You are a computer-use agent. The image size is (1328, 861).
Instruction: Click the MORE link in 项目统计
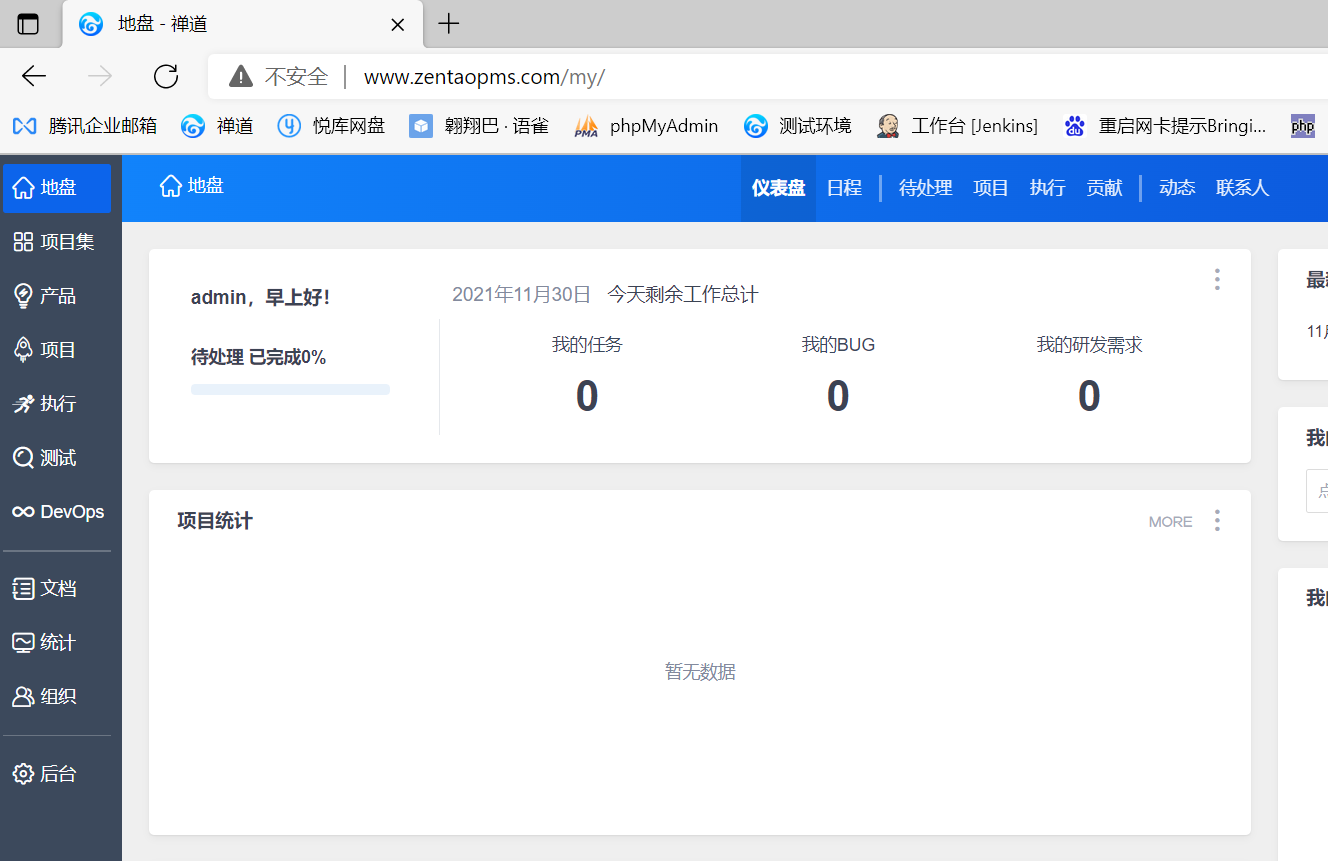pyautogui.click(x=1170, y=522)
